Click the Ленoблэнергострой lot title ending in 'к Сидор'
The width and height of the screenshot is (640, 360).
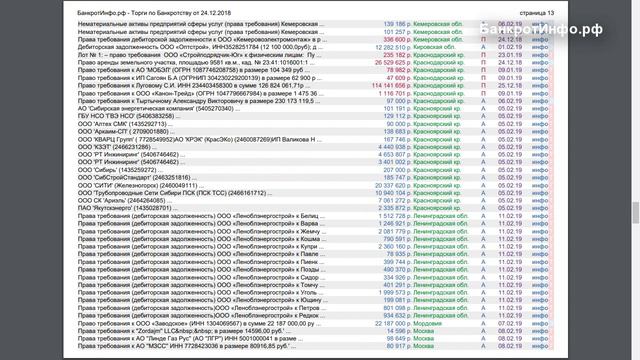(x=201, y=278)
